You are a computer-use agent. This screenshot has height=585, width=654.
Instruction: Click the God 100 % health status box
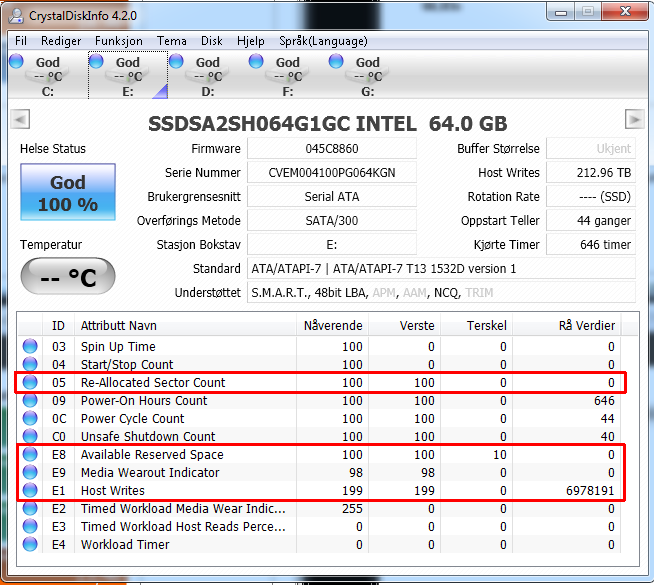(x=68, y=192)
